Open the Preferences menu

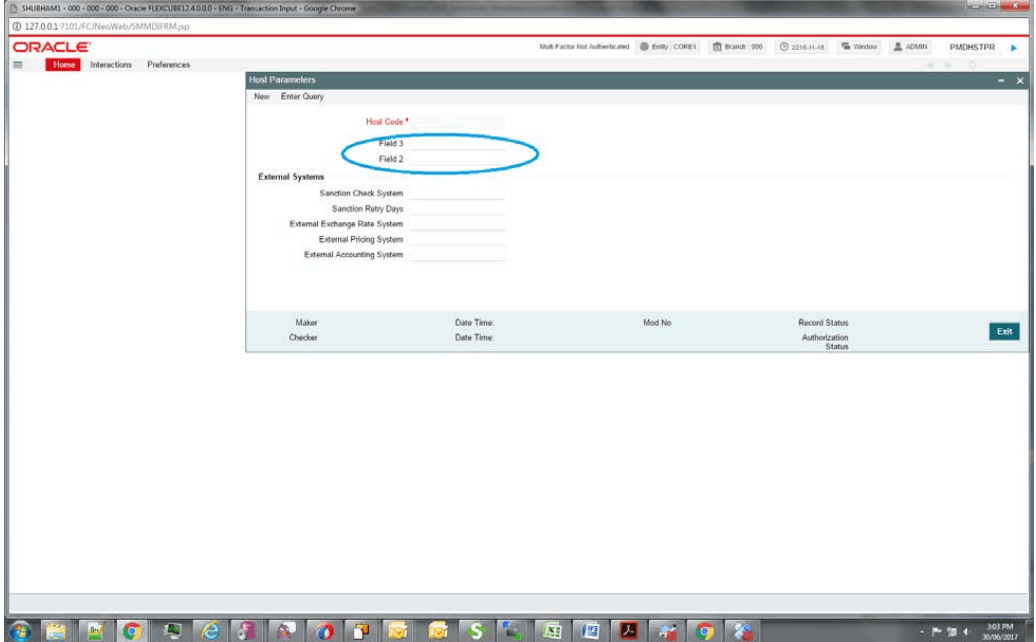(168, 65)
